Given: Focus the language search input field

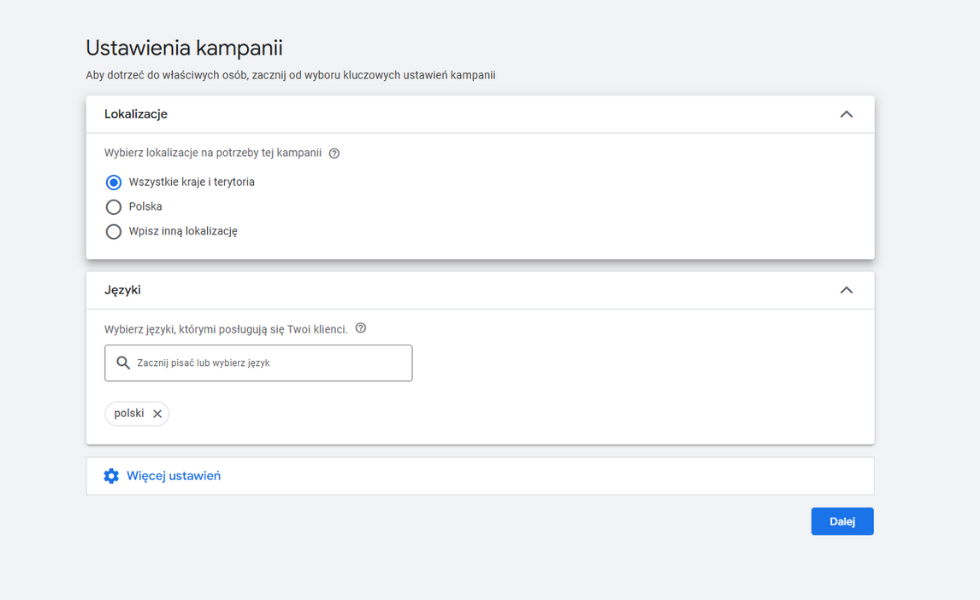Looking at the screenshot, I should pyautogui.click(x=270, y=363).
